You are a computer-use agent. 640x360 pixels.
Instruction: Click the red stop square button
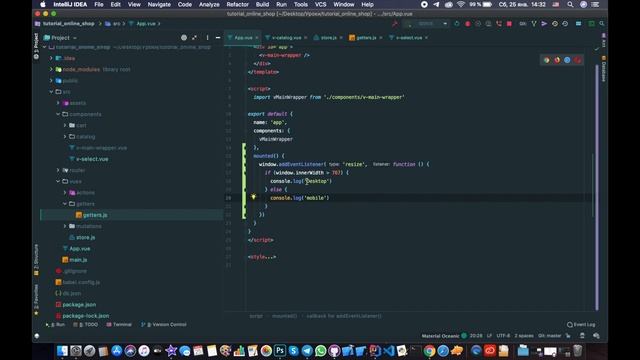click(509, 24)
